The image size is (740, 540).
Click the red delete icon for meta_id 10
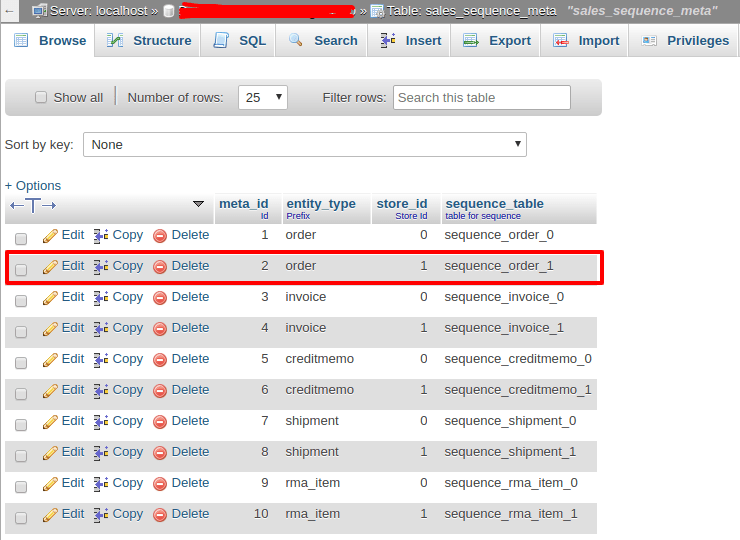(160, 515)
